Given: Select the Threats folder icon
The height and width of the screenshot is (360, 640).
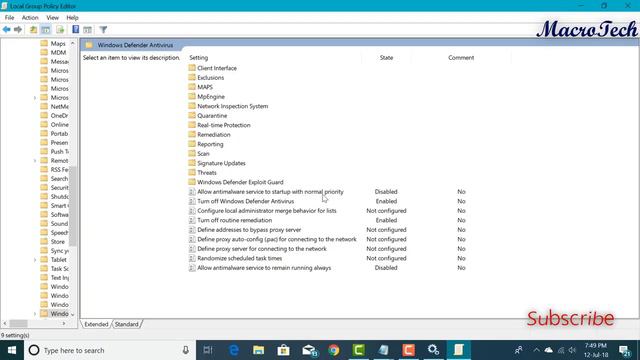Looking at the screenshot, I should [192, 172].
